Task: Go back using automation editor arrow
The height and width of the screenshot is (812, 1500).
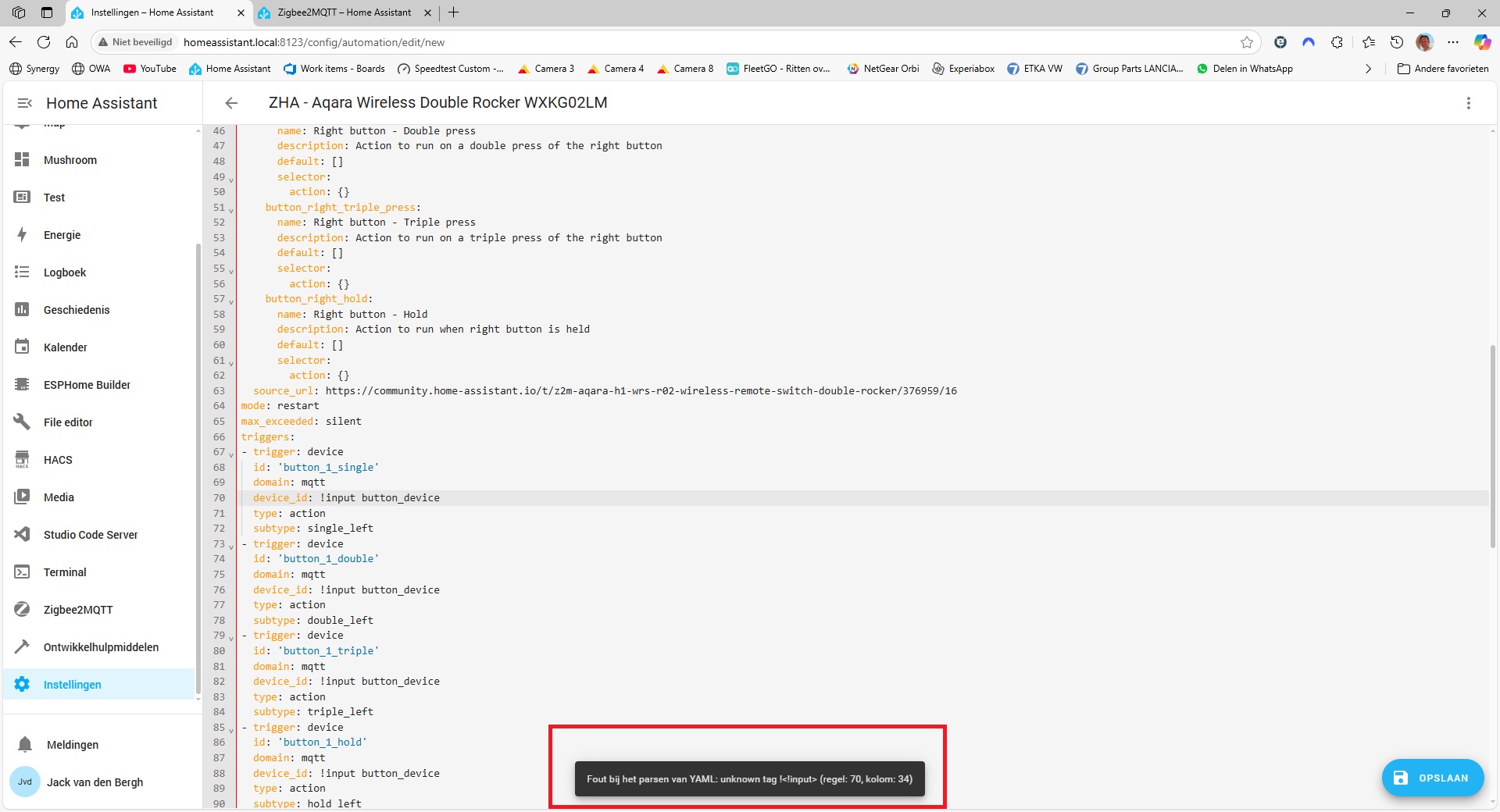Action: point(231,103)
